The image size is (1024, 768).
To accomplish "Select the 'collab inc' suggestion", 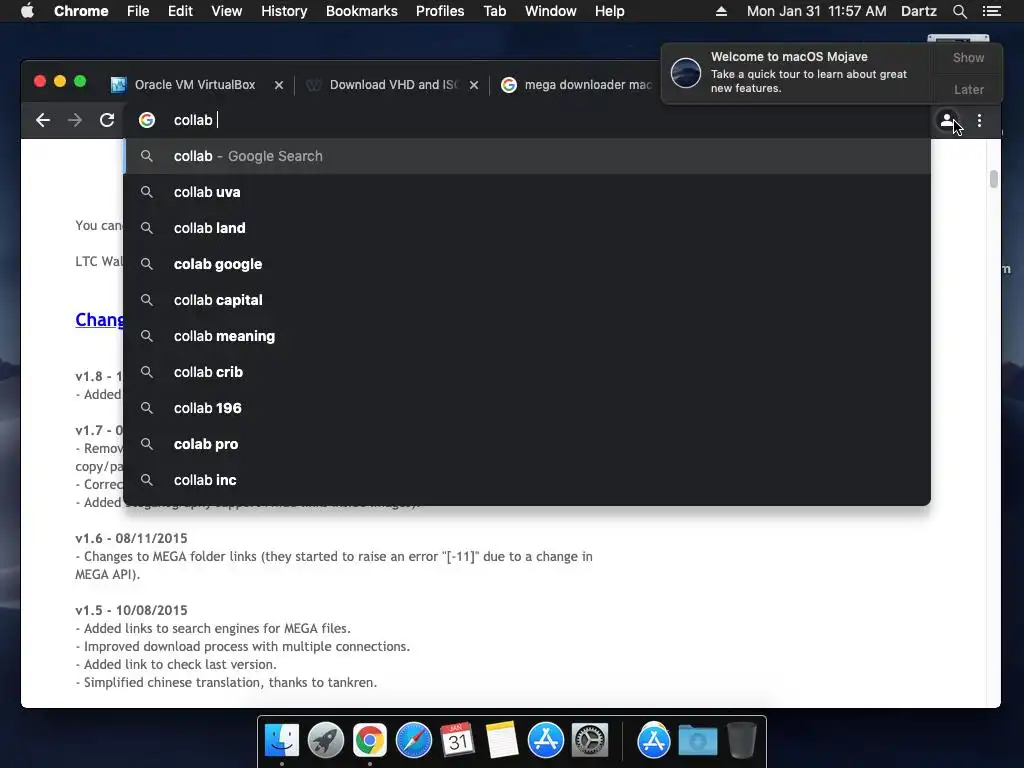I will 527,479.
